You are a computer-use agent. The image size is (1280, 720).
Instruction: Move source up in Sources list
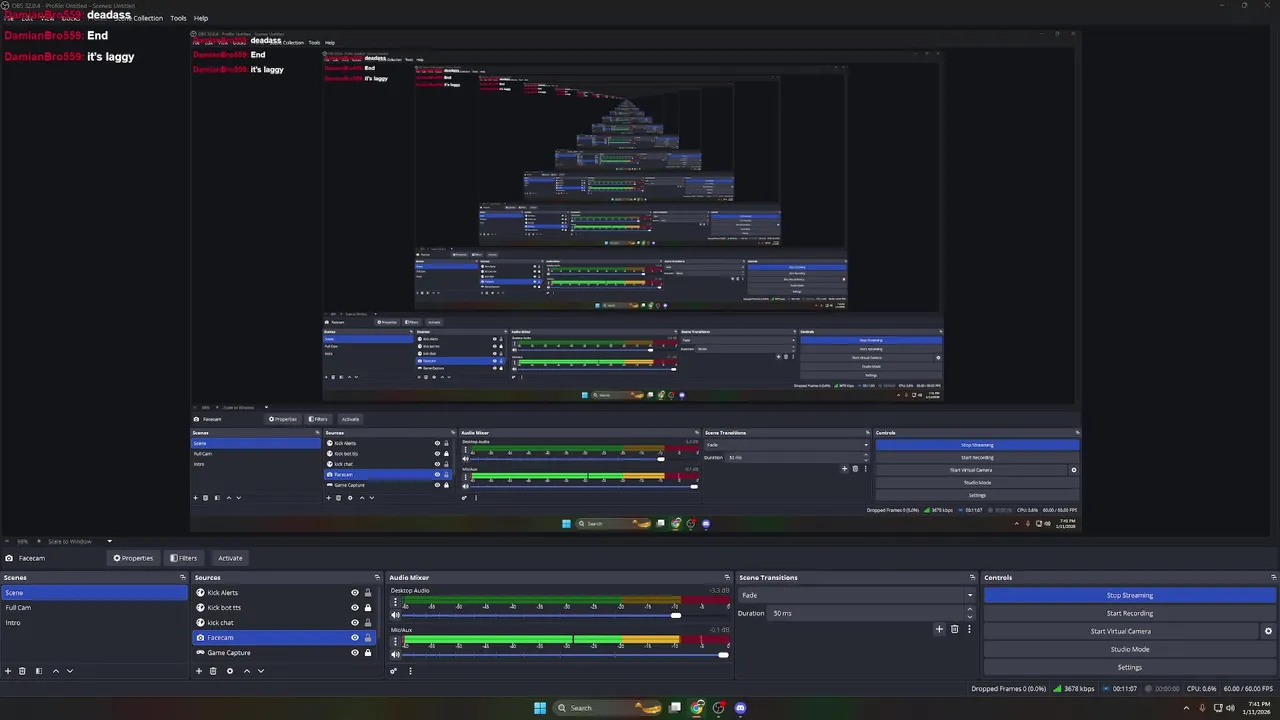[247, 671]
